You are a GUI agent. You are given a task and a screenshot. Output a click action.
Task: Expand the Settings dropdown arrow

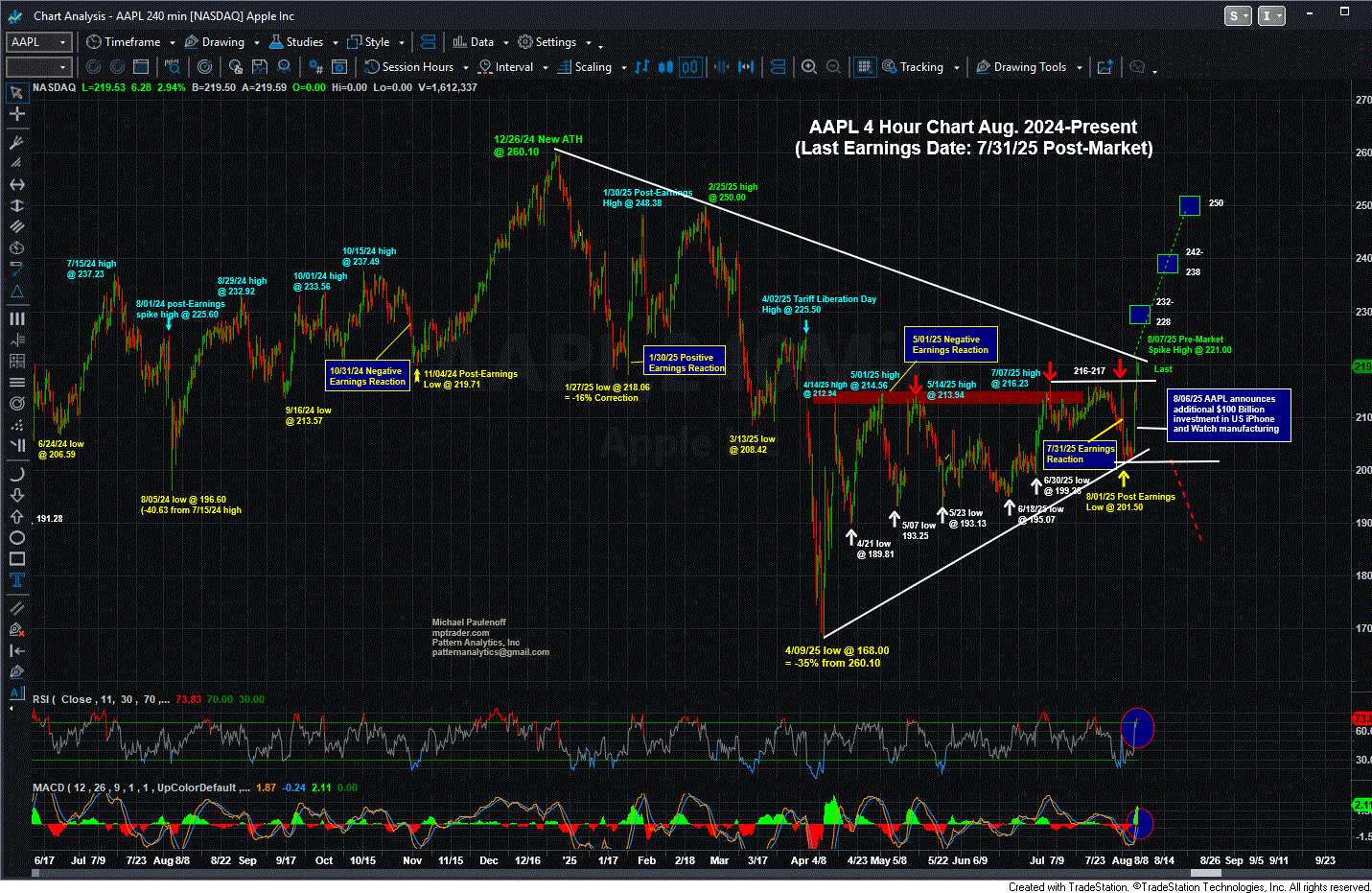coord(589,42)
